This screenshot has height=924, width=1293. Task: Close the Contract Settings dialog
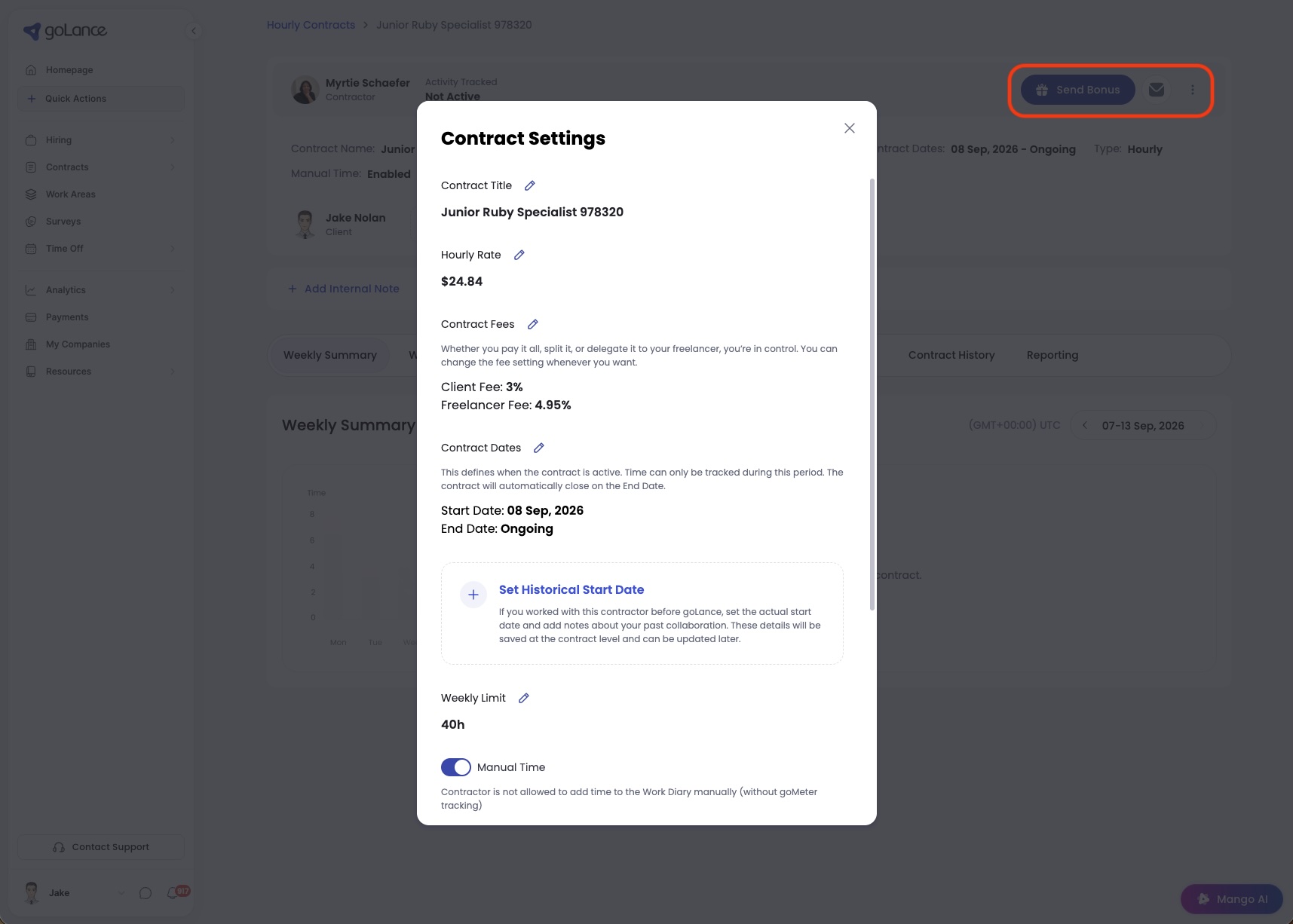pos(850,128)
